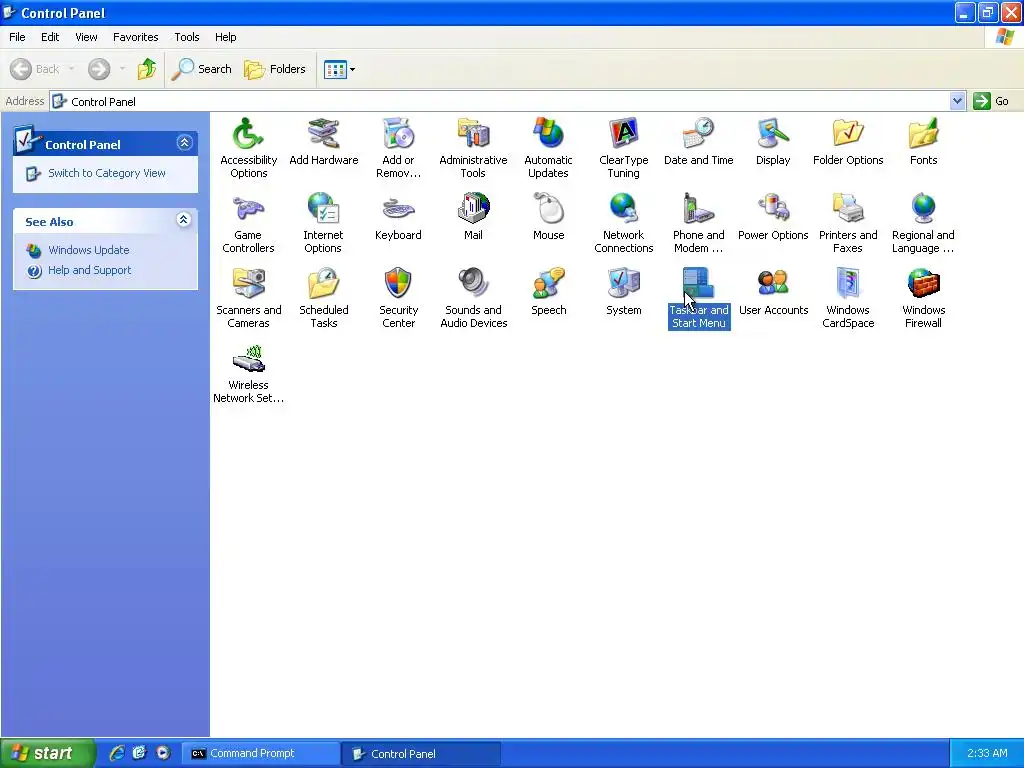
Task: Expand the Forward button history arrow
Action: [122, 69]
